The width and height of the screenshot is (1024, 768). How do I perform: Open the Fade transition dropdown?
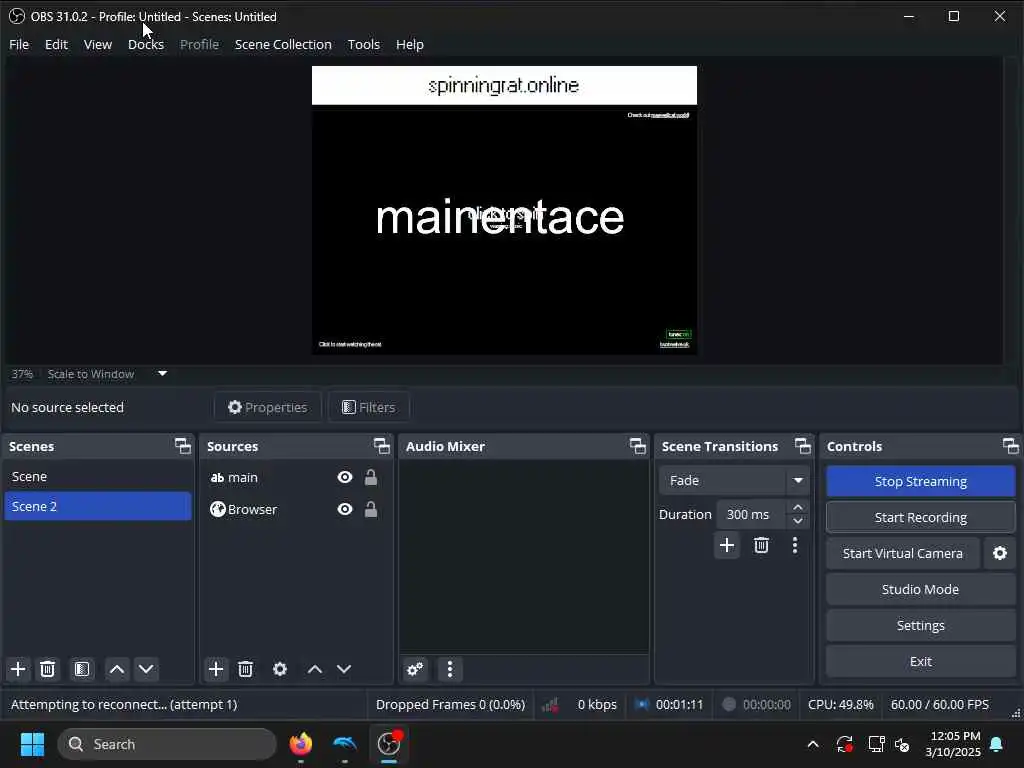coord(734,481)
